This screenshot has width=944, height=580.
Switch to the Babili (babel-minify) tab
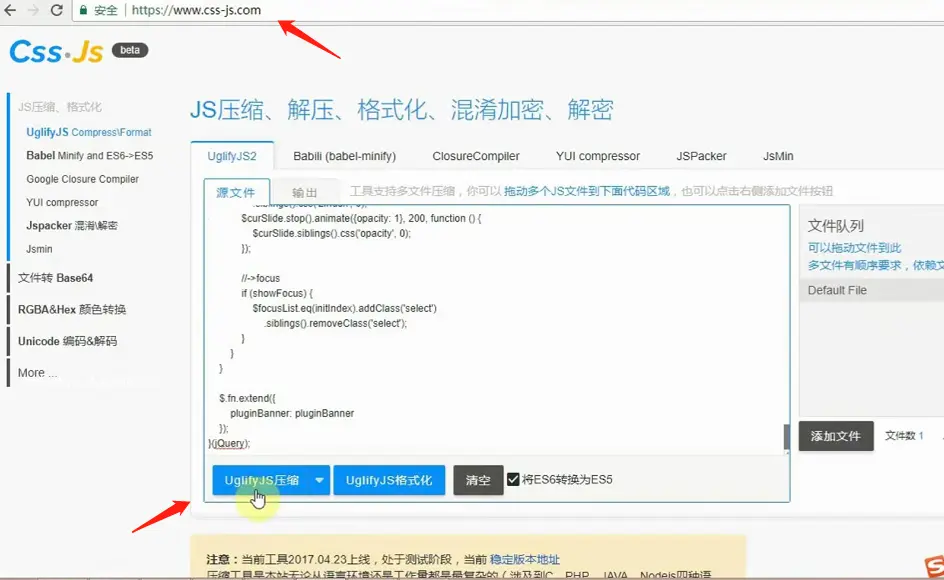(x=344, y=156)
